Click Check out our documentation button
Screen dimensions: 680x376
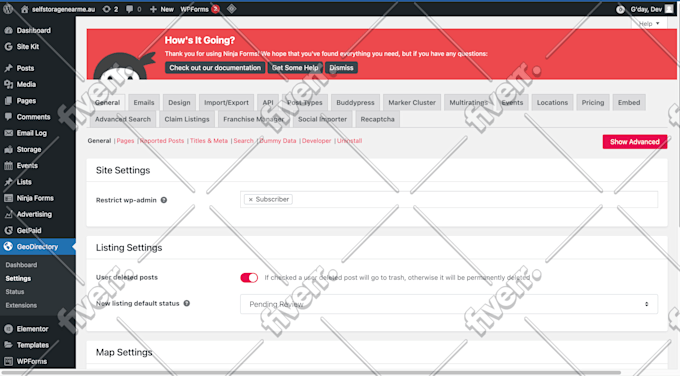coord(215,68)
